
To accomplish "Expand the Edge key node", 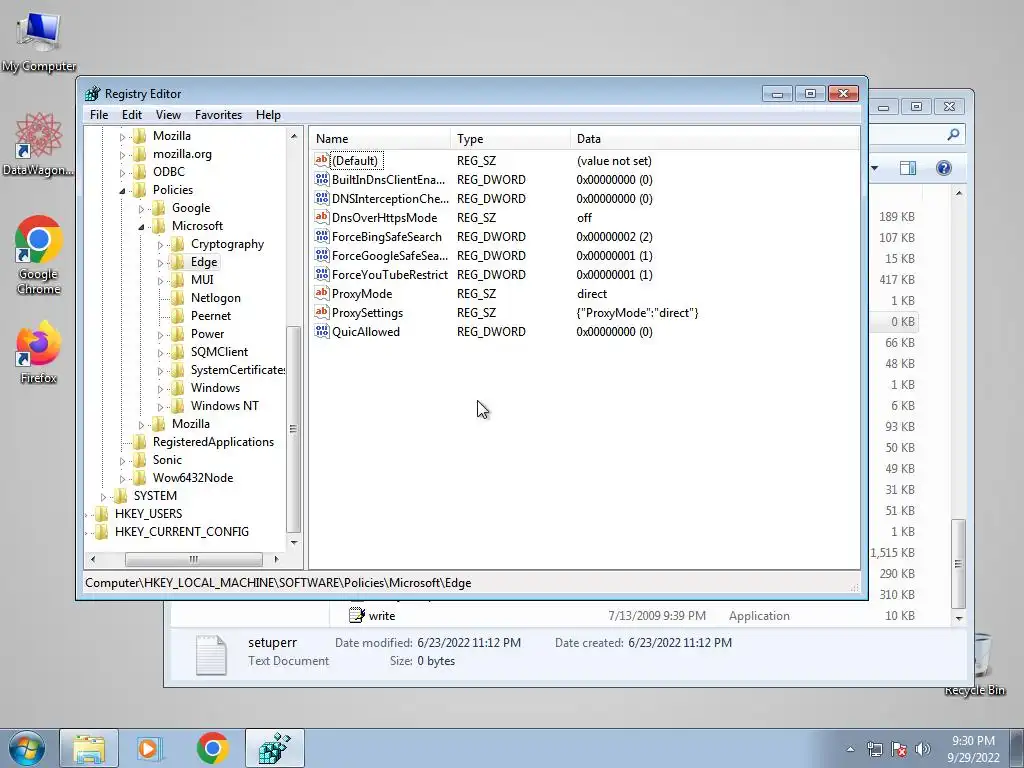I will pos(160,263).
